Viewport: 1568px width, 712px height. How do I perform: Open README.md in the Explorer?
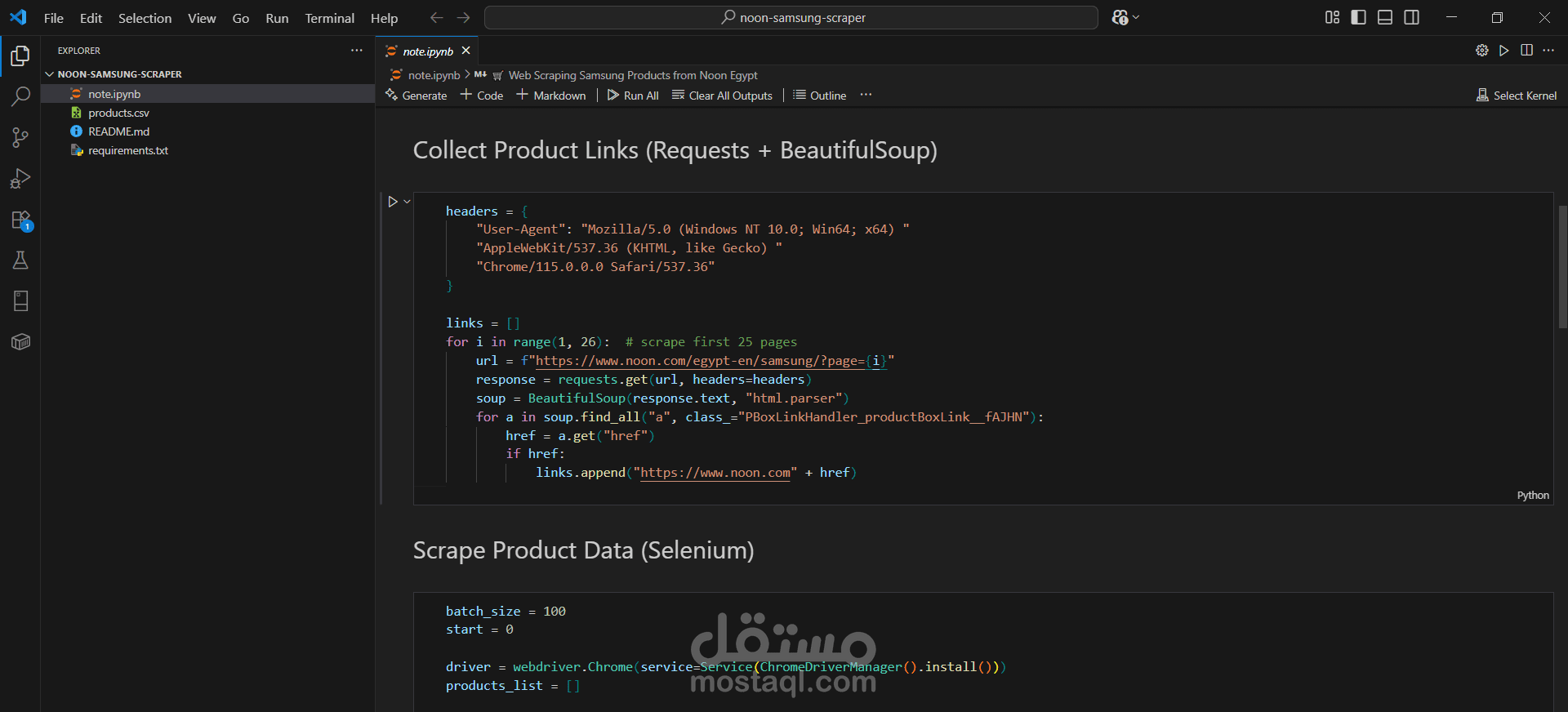[207, 131]
